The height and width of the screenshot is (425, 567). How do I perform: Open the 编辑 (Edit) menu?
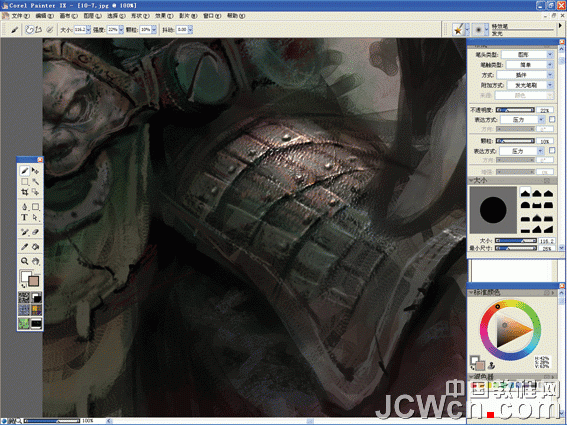click(x=44, y=16)
